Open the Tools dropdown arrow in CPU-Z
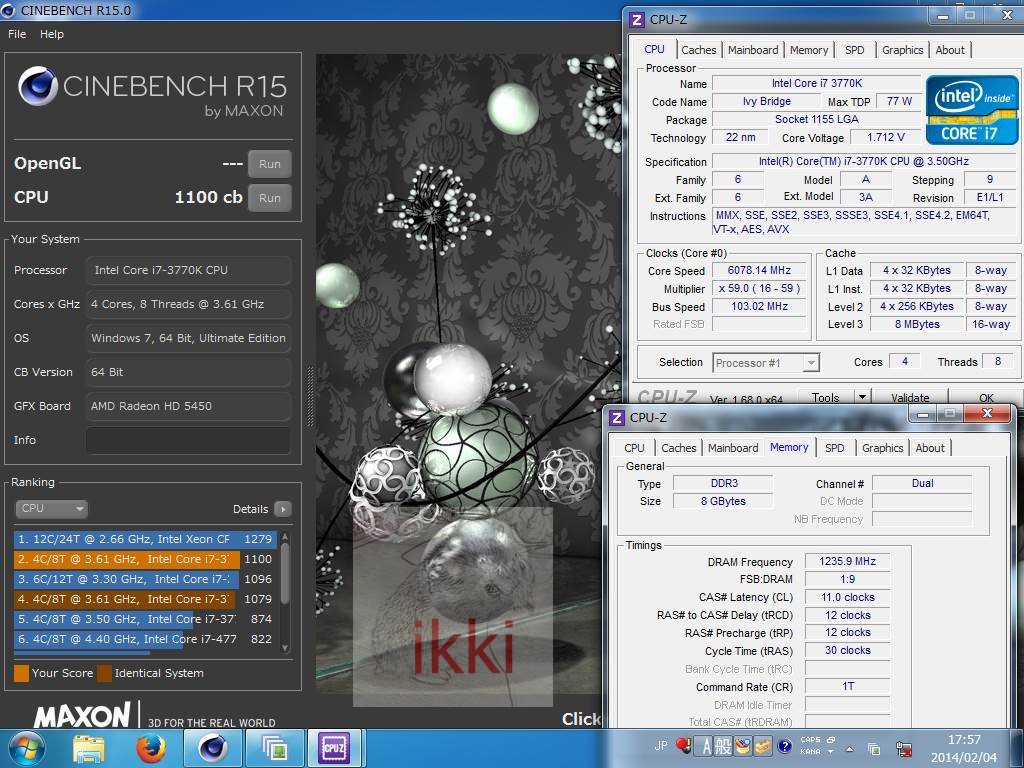The image size is (1024, 768). [862, 397]
